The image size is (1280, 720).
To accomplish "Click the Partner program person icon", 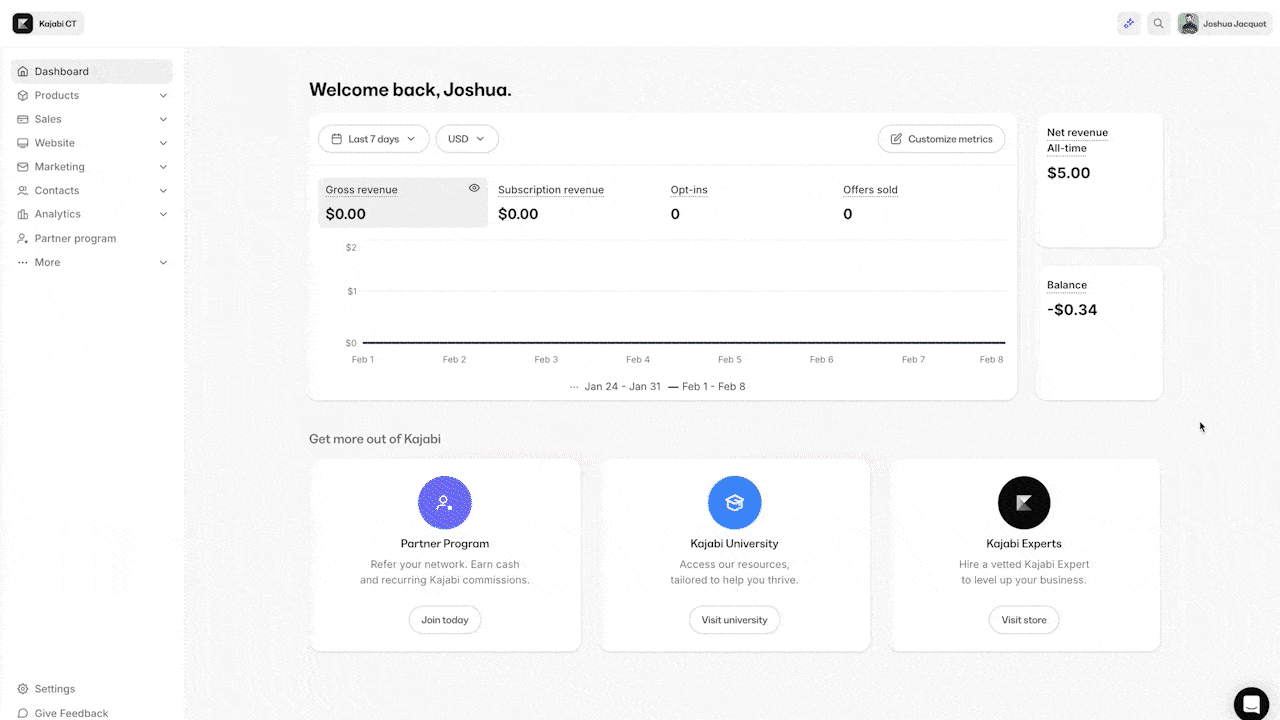I will tap(23, 239).
